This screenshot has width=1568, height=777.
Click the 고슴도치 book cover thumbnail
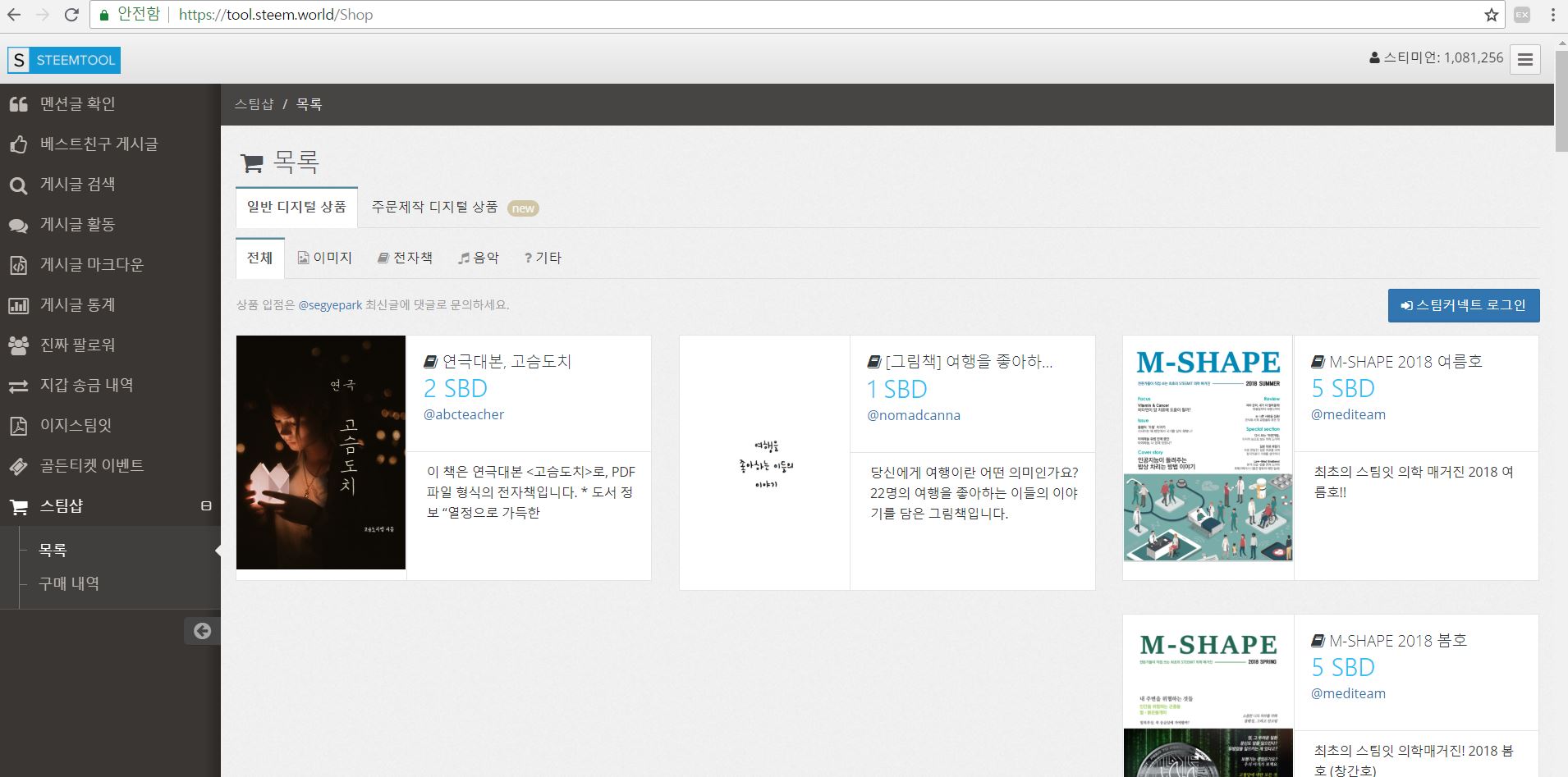pyautogui.click(x=321, y=452)
